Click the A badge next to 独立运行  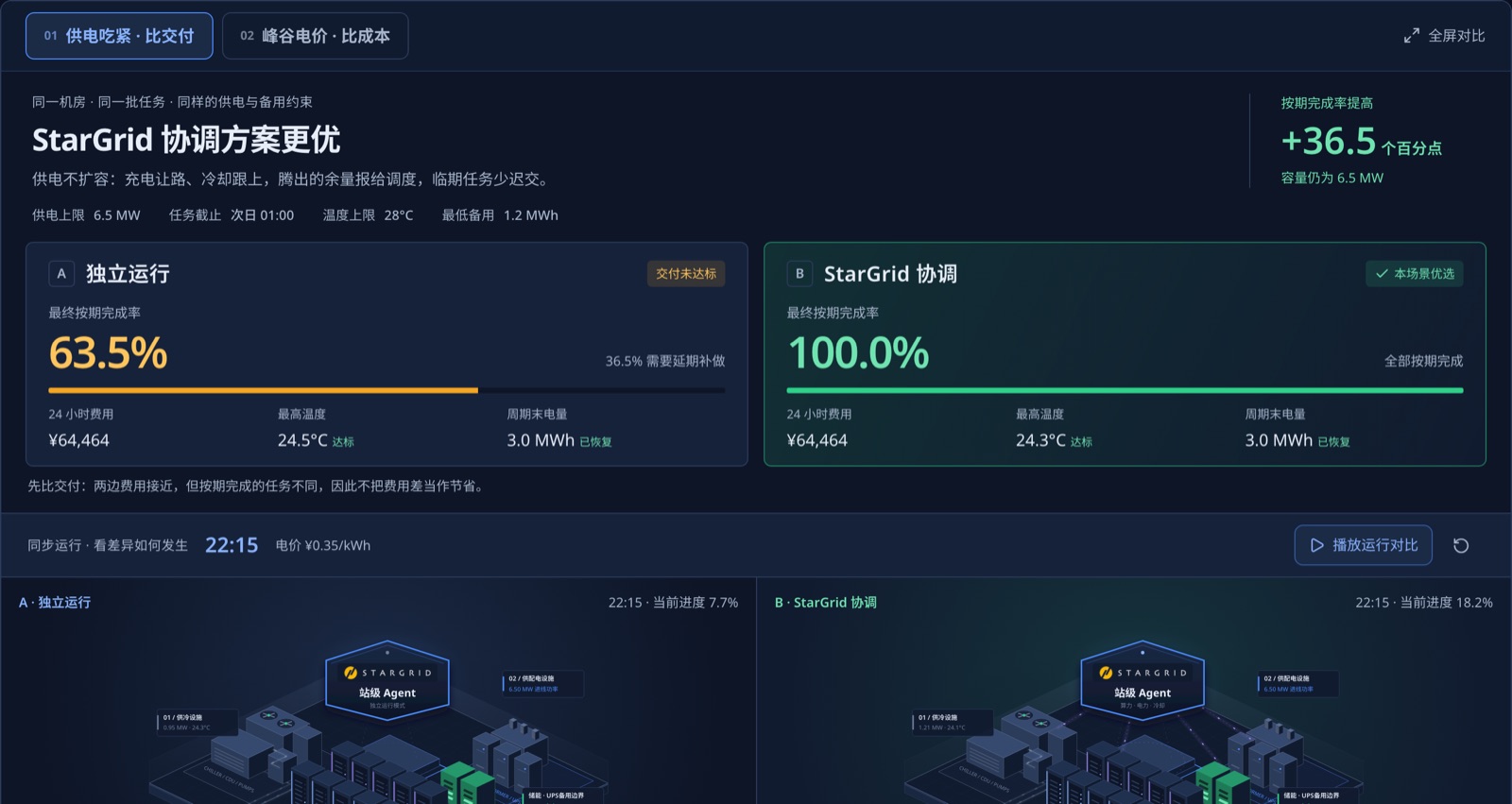point(61,274)
